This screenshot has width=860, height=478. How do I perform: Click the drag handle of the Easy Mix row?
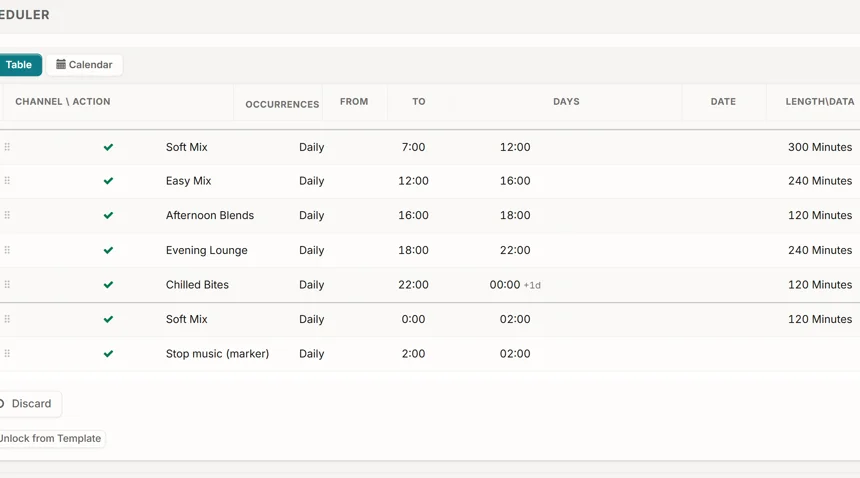7,180
